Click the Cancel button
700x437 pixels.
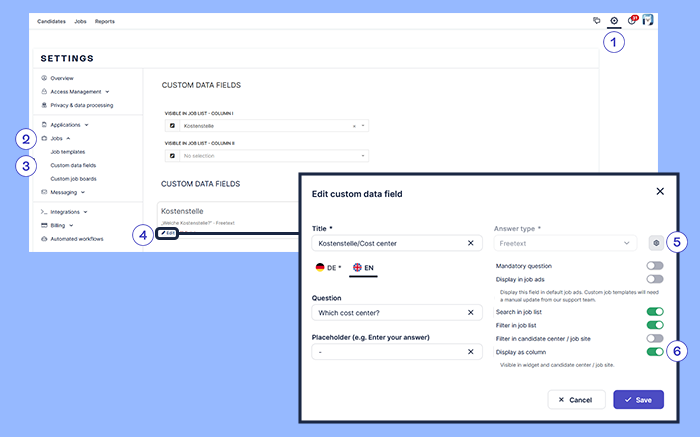click(576, 400)
